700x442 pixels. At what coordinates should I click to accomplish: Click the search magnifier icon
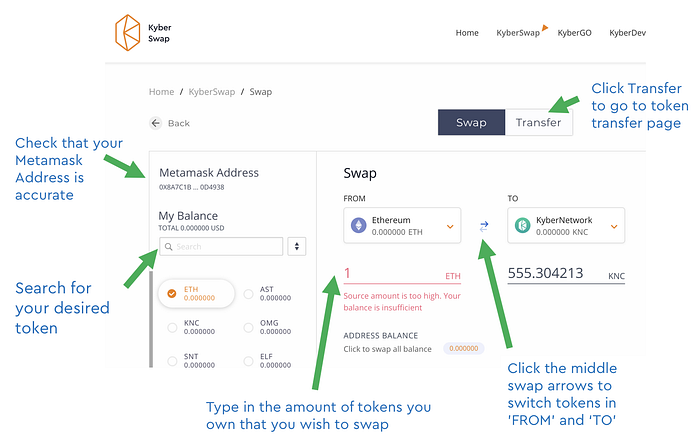point(169,246)
